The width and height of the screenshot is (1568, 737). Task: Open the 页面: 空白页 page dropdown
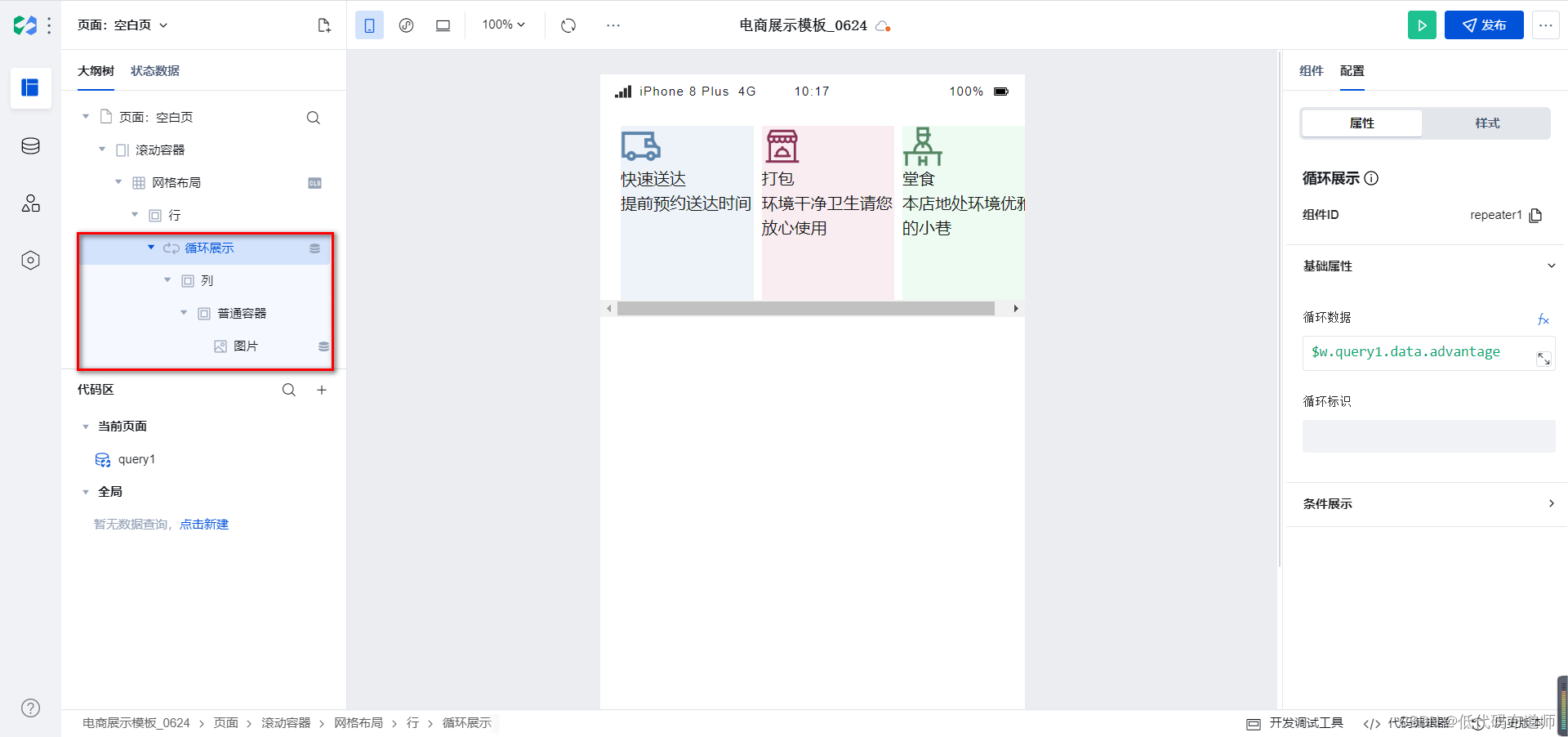(x=122, y=25)
